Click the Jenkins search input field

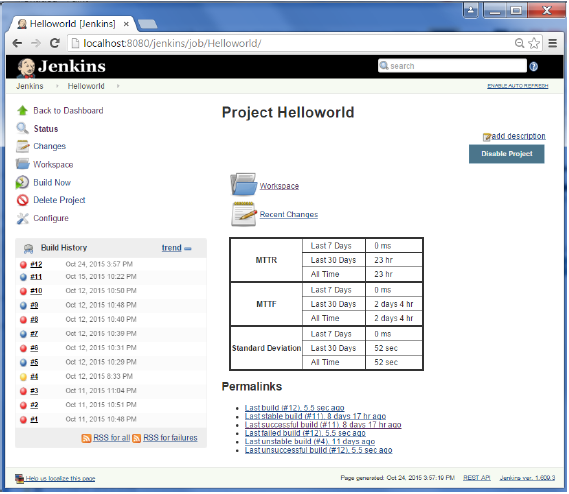[x=453, y=66]
